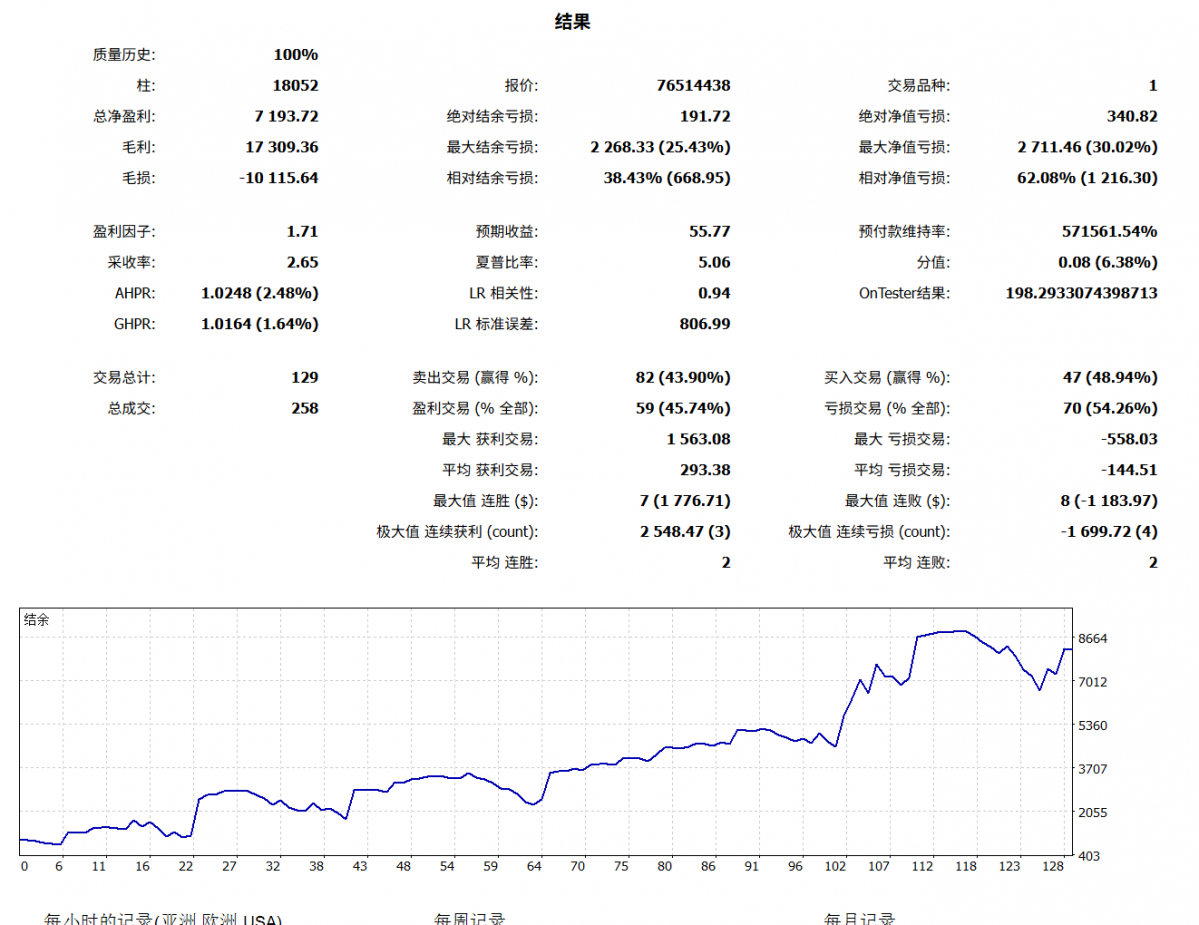Select the GHPR value 1.0164 (1.64%)

coord(259,323)
